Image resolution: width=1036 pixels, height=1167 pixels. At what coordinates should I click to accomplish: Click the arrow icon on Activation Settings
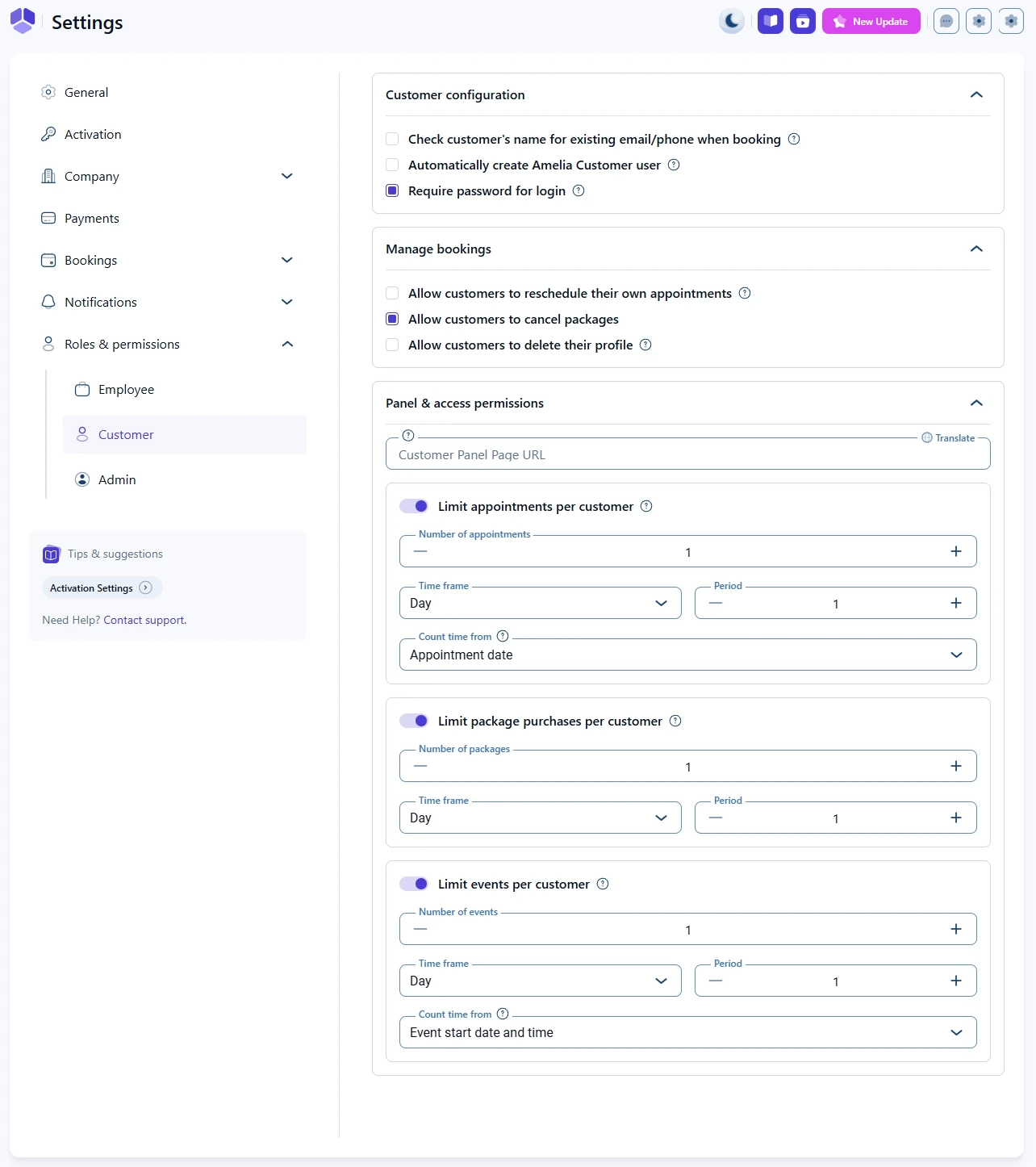(x=145, y=588)
